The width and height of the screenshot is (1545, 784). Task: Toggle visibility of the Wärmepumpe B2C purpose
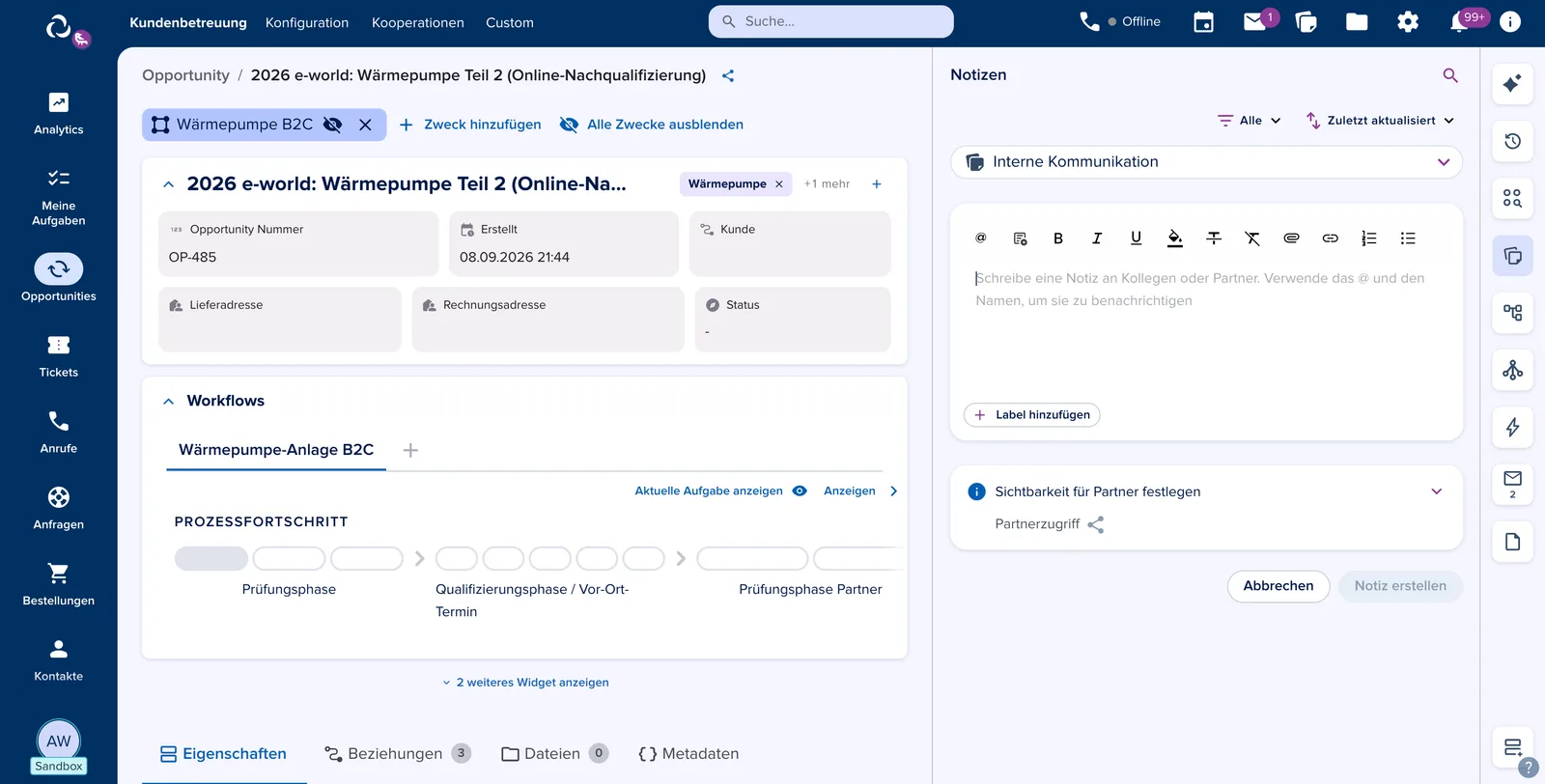332,125
